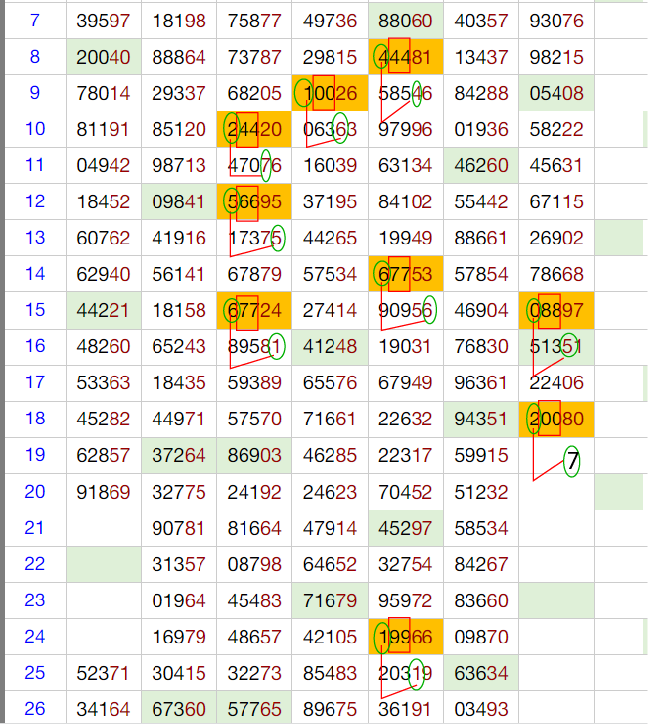Select the highlighted cell 24420

click(255, 129)
